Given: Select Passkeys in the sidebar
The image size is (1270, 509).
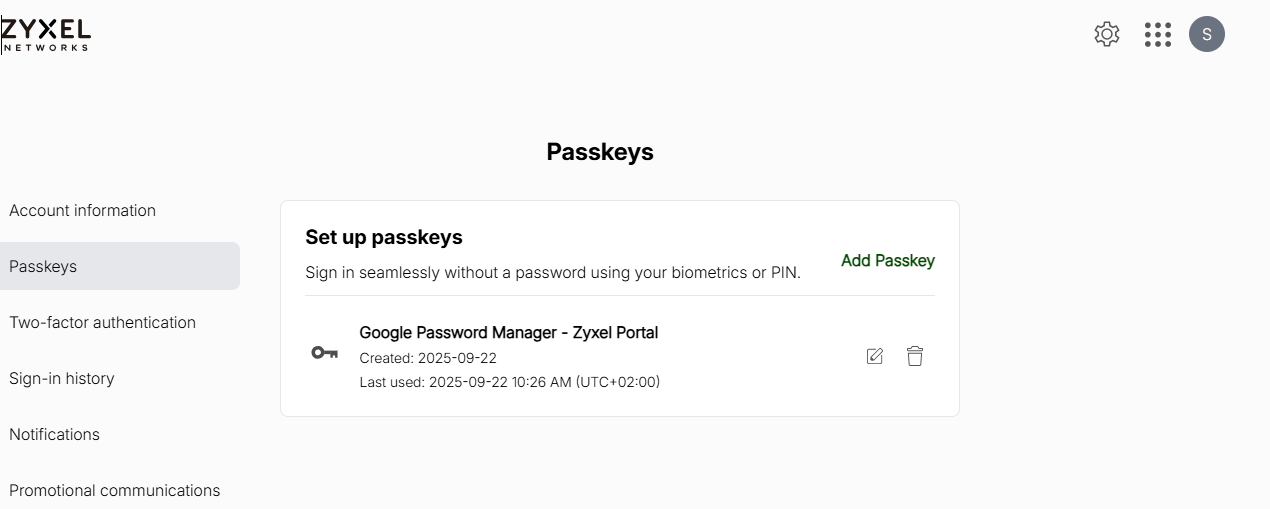Looking at the screenshot, I should [43, 266].
